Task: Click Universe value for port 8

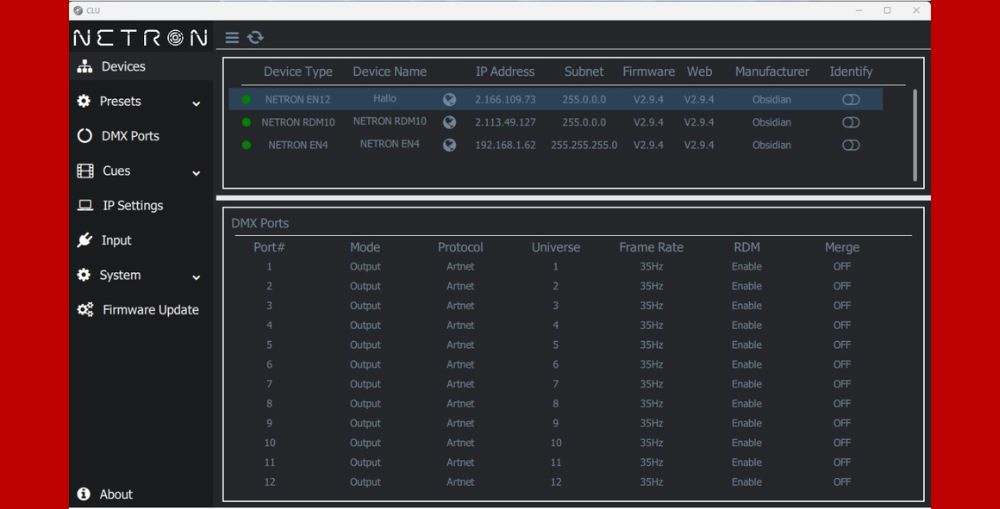Action: coord(555,404)
